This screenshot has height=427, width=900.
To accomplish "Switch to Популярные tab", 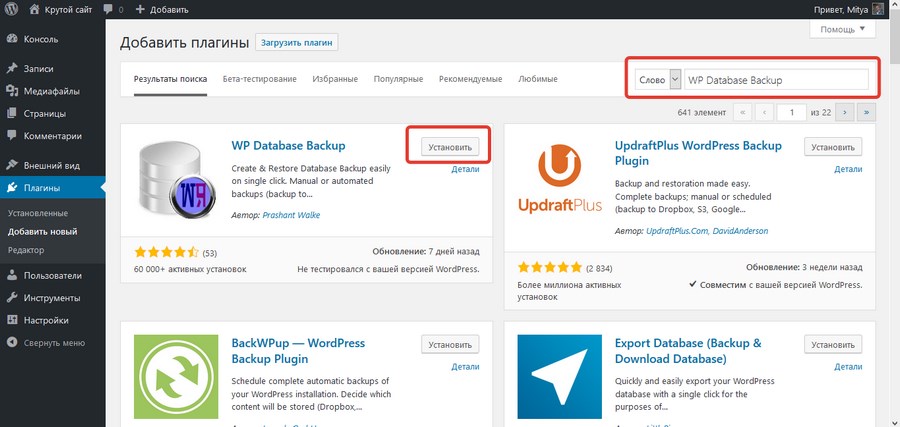I will 398,79.
